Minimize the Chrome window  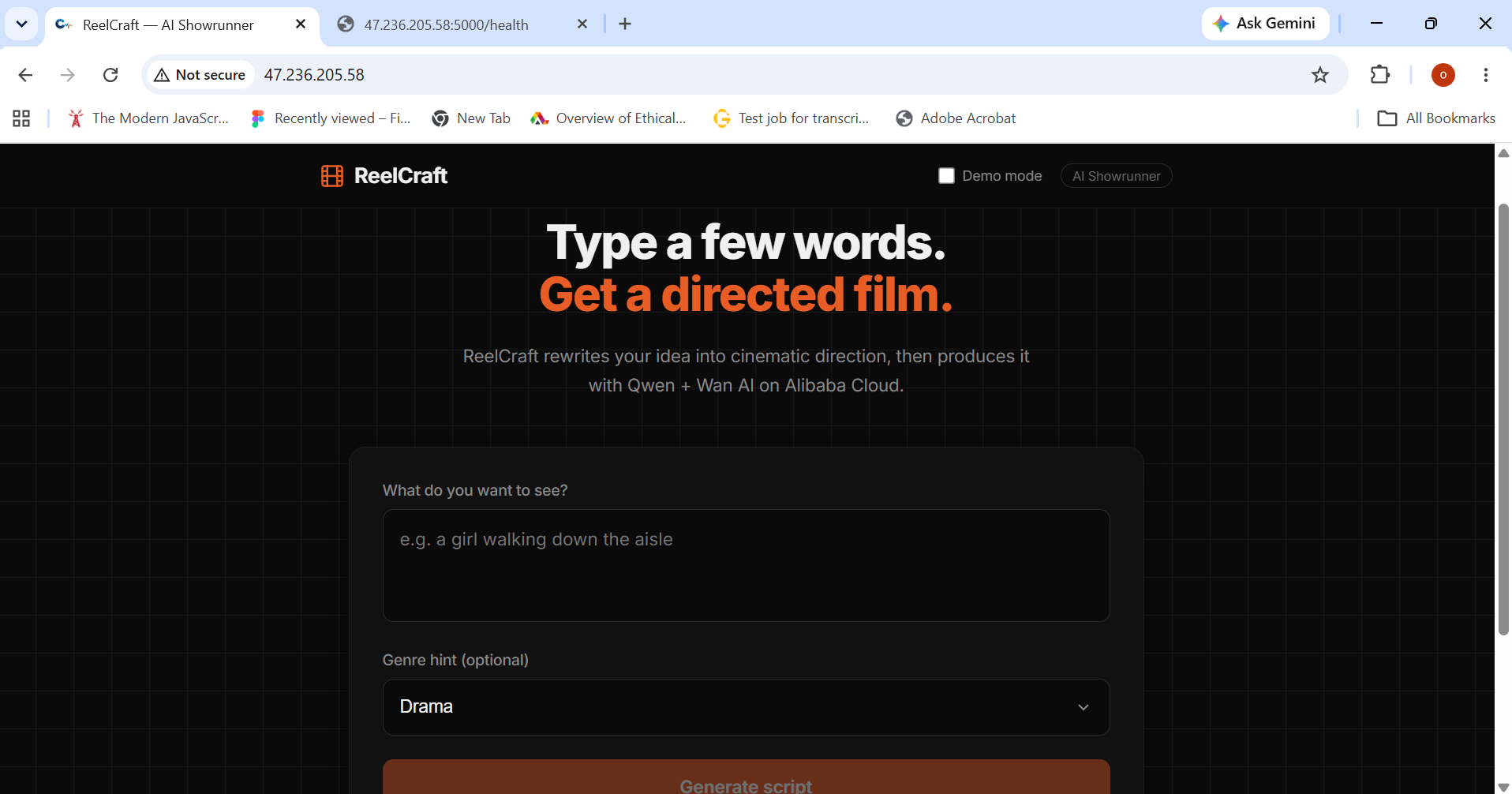(1376, 24)
